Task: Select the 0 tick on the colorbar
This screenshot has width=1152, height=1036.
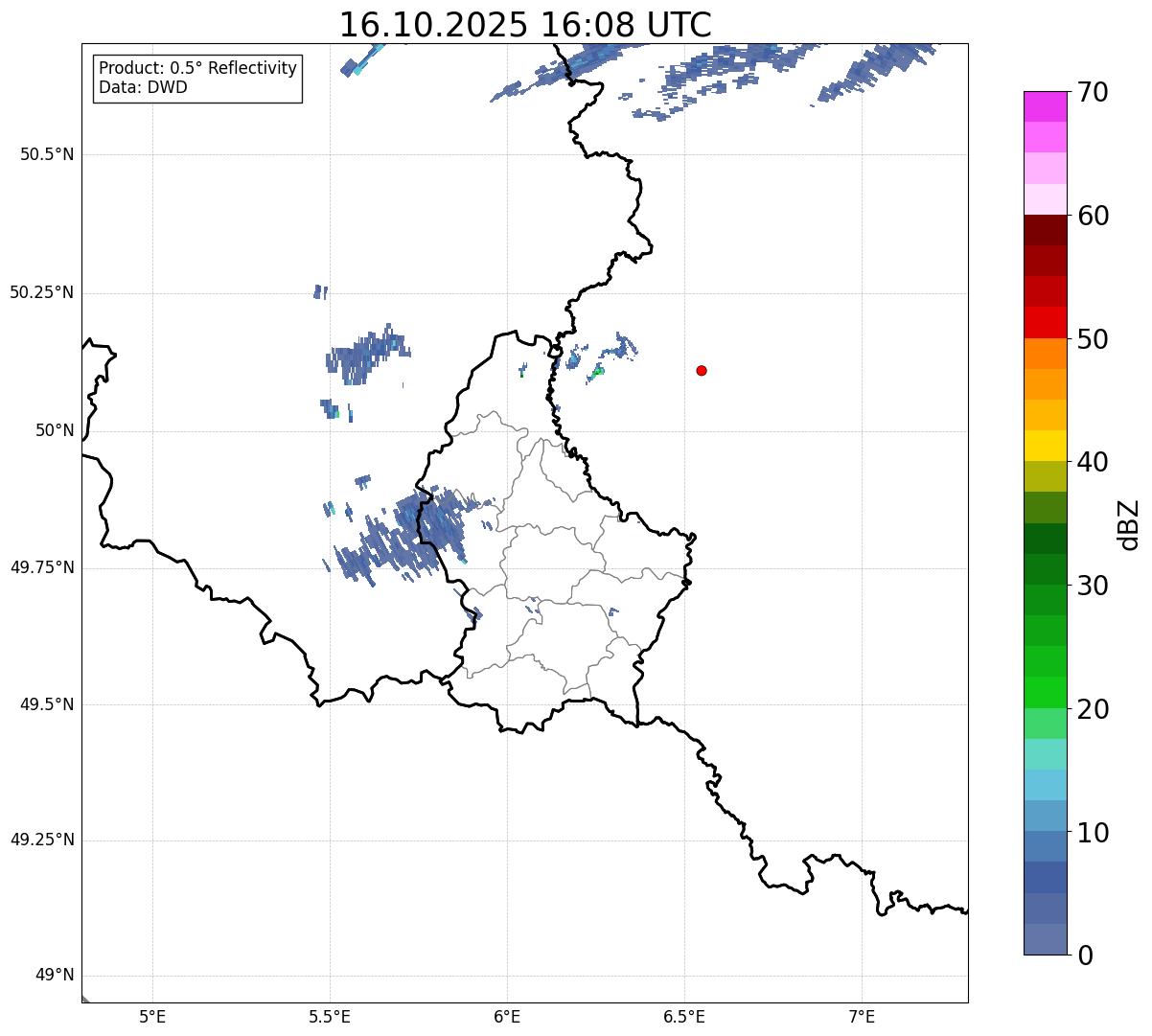Action: click(x=1084, y=955)
